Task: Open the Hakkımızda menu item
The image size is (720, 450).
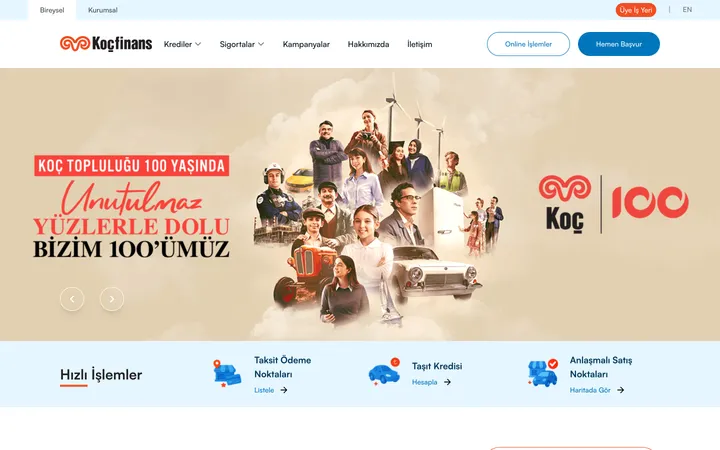Action: point(368,44)
